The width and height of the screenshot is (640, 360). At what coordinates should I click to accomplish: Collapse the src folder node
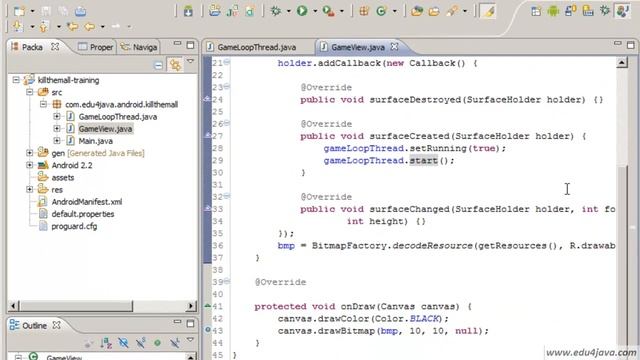pyautogui.click(x=30, y=92)
